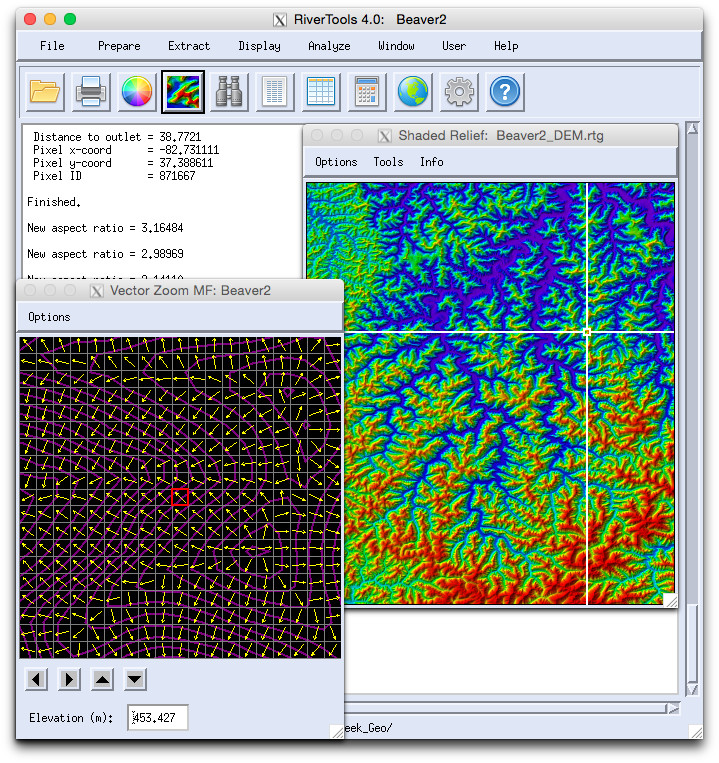Click the printer icon

coord(91,92)
